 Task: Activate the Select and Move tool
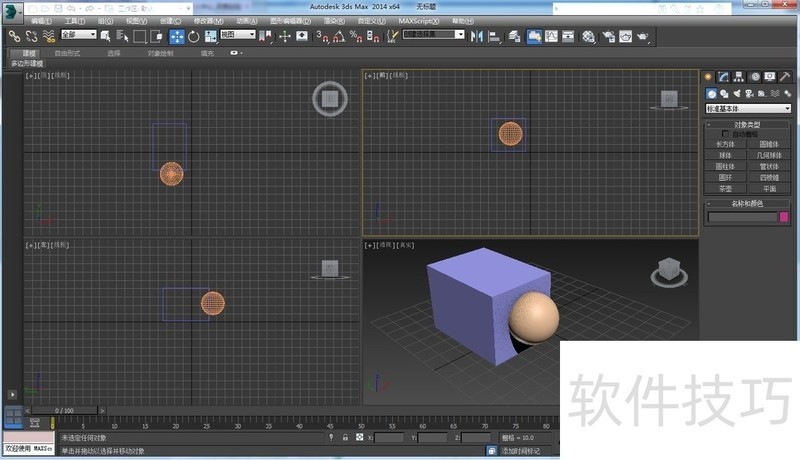coord(177,35)
